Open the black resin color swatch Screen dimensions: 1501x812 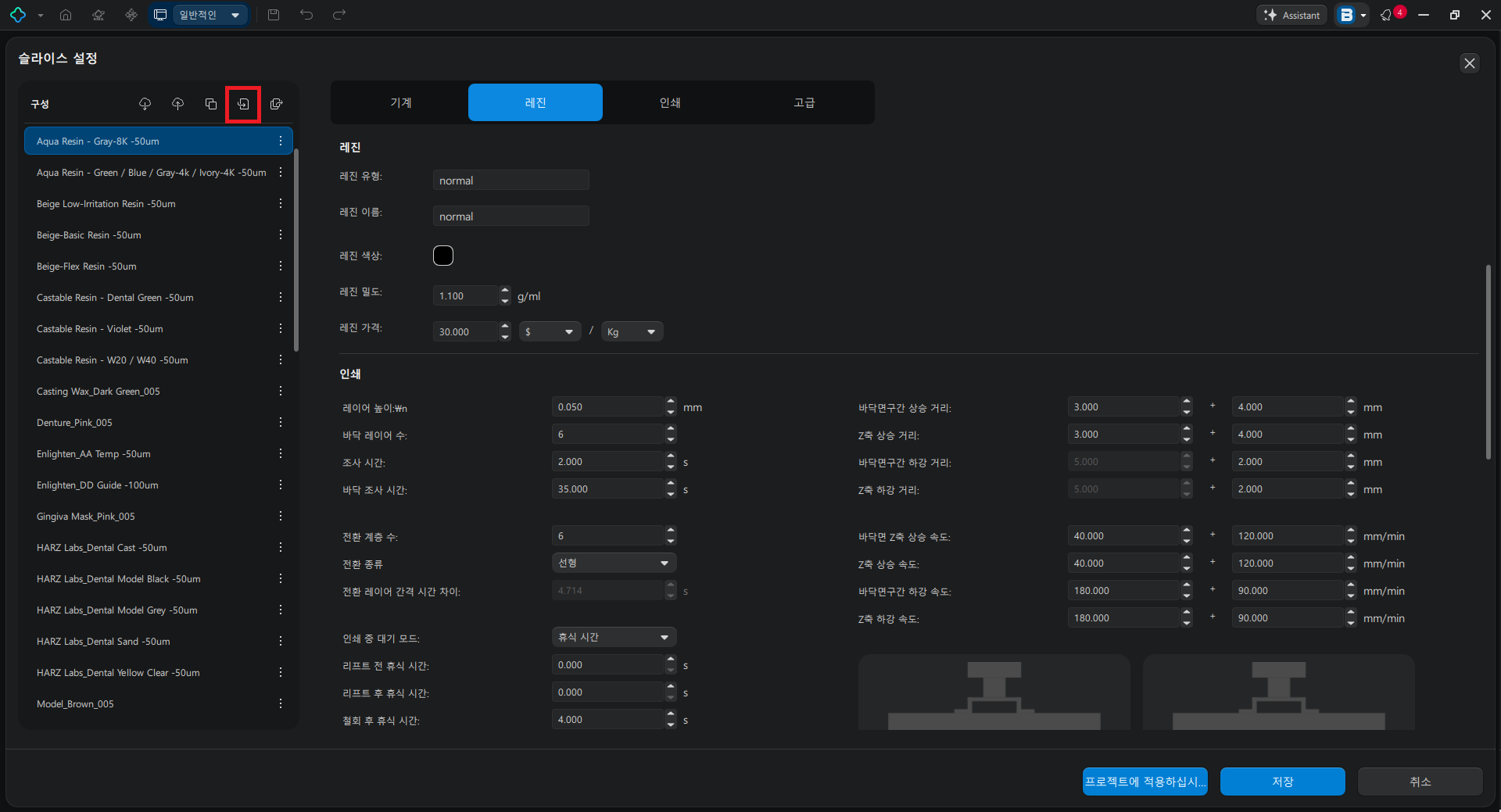tap(443, 256)
